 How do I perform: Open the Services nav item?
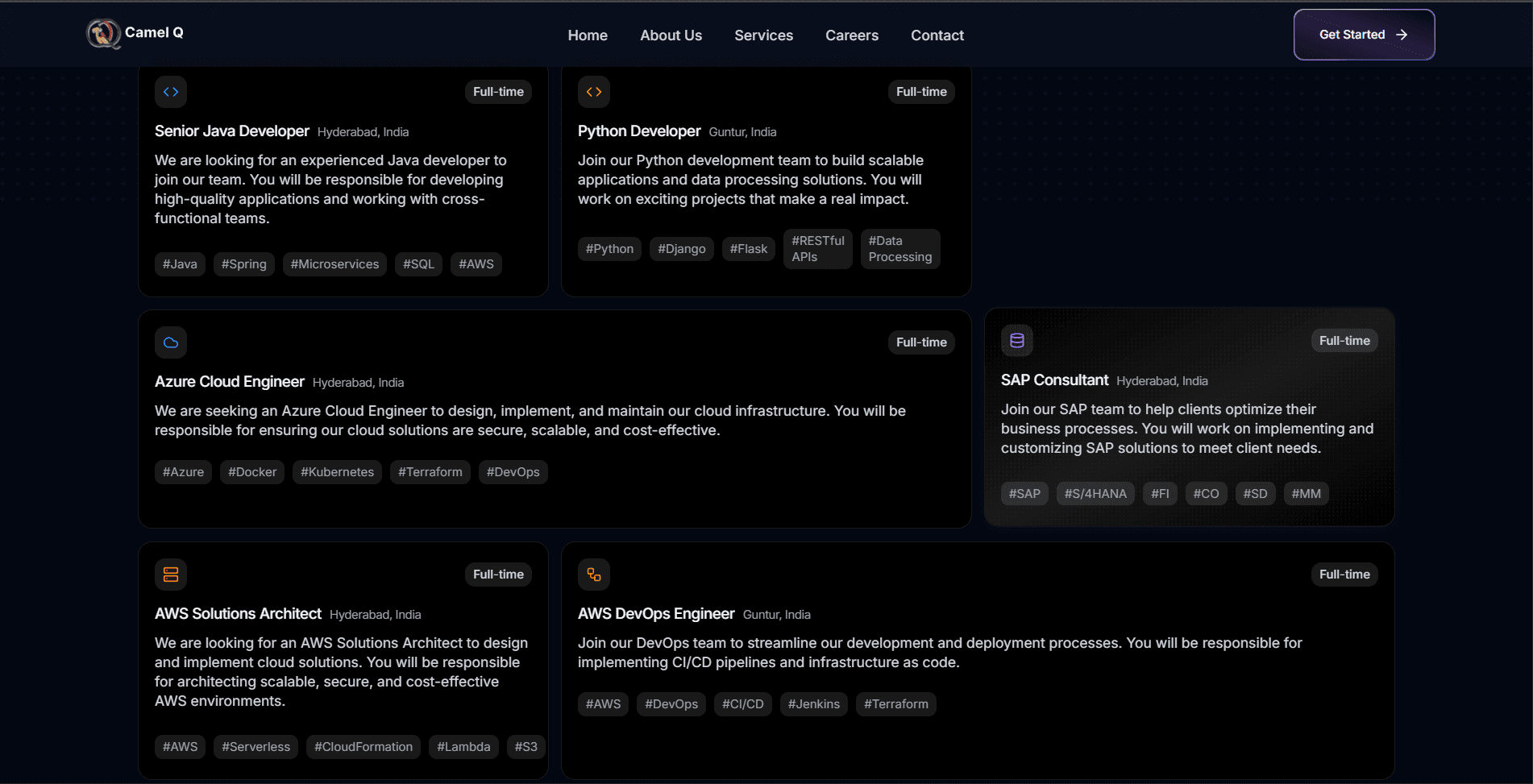click(763, 35)
